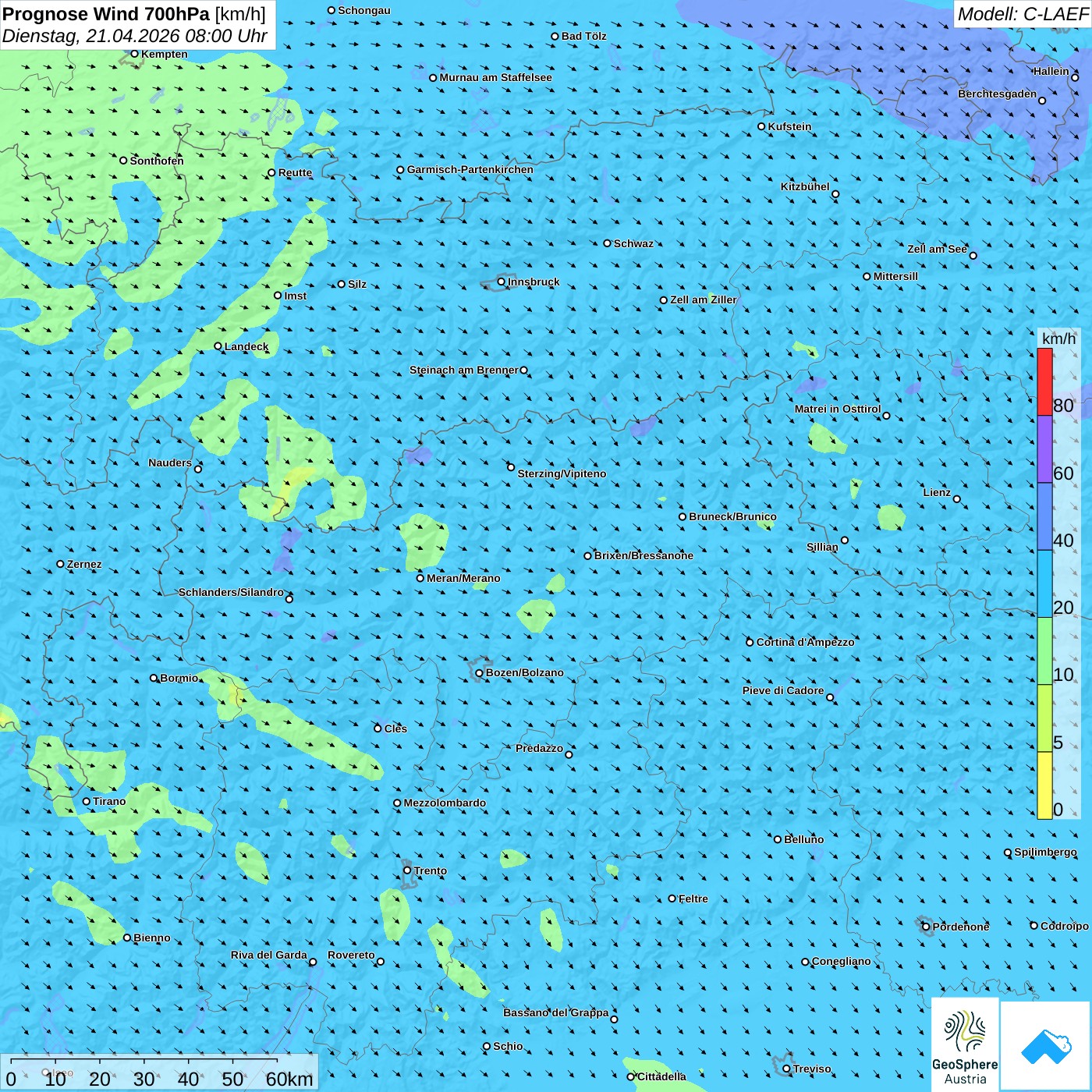This screenshot has width=1092, height=1092.
Task: Click the 'Cortina d'Ampezzo' label
Action: [805, 642]
